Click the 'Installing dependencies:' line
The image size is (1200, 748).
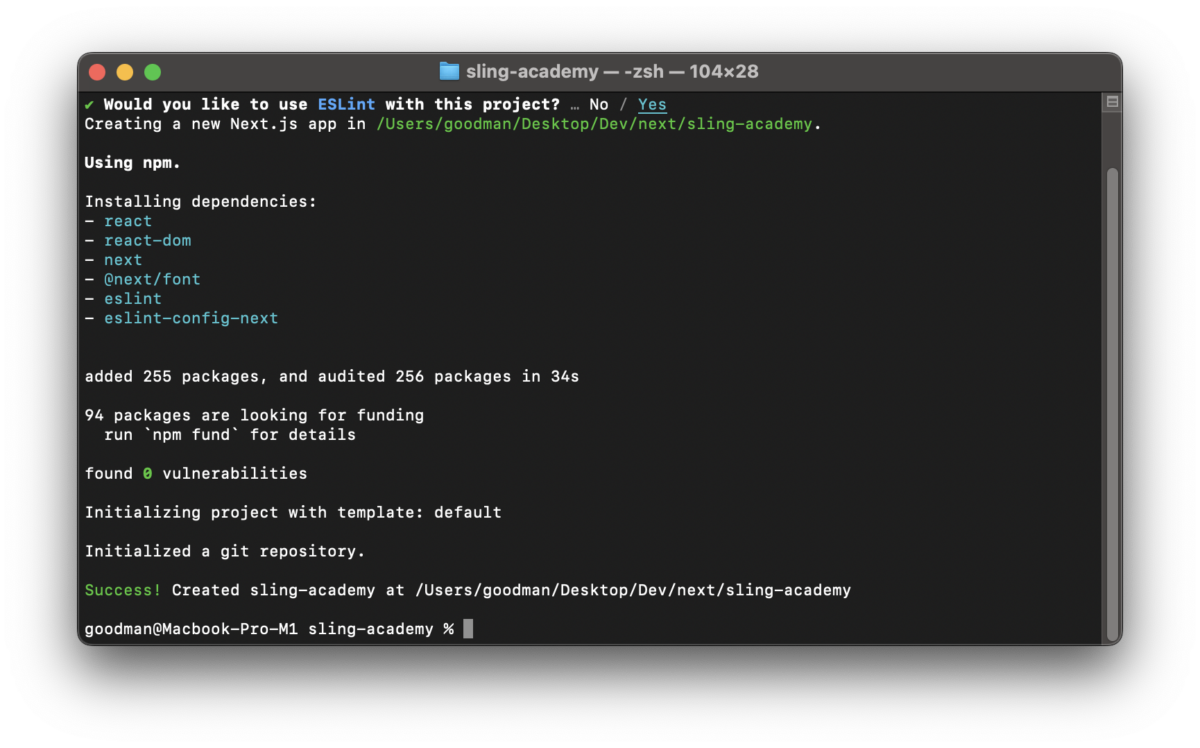[x=201, y=202]
